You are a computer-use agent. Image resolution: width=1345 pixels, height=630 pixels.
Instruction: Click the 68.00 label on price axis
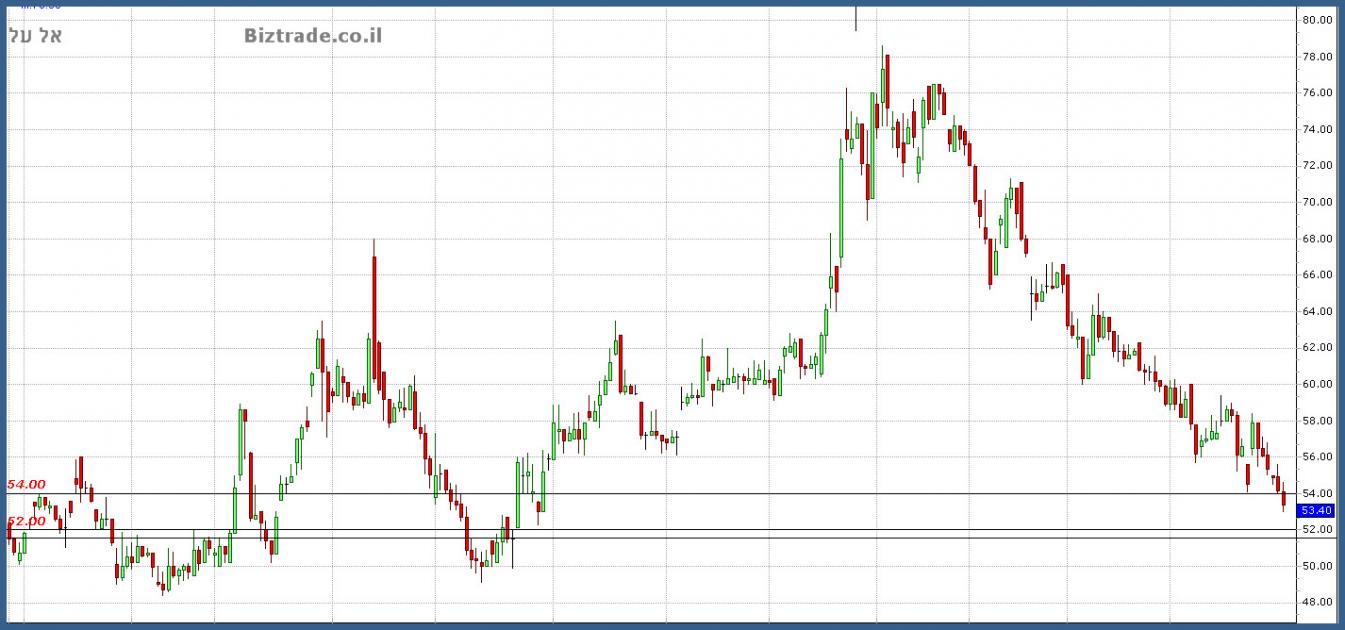click(x=1316, y=239)
